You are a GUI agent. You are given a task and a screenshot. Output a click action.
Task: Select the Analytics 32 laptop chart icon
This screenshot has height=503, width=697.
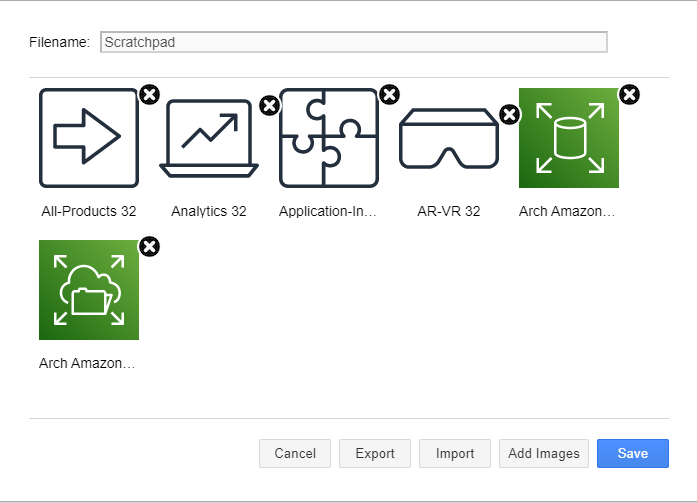208,138
